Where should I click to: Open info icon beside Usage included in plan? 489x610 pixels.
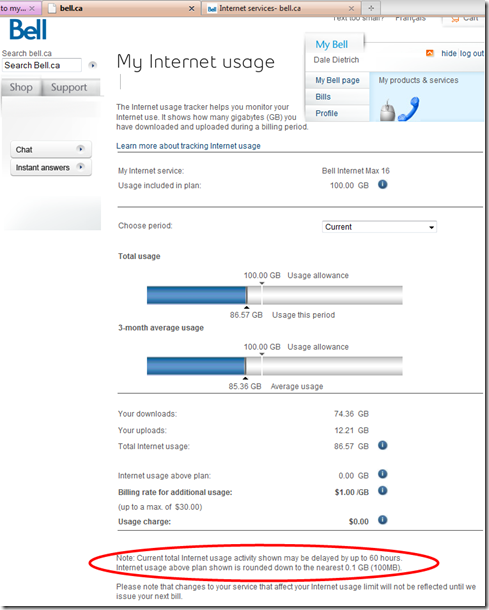click(383, 184)
